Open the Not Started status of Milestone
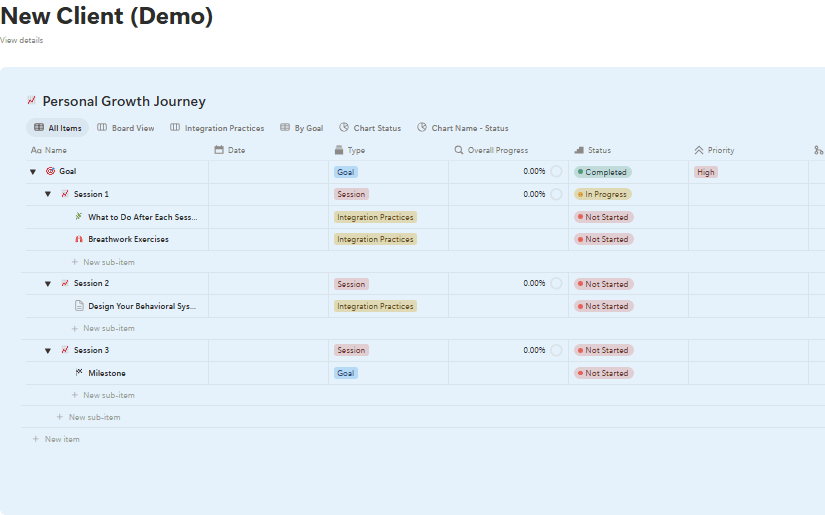 [x=603, y=373]
